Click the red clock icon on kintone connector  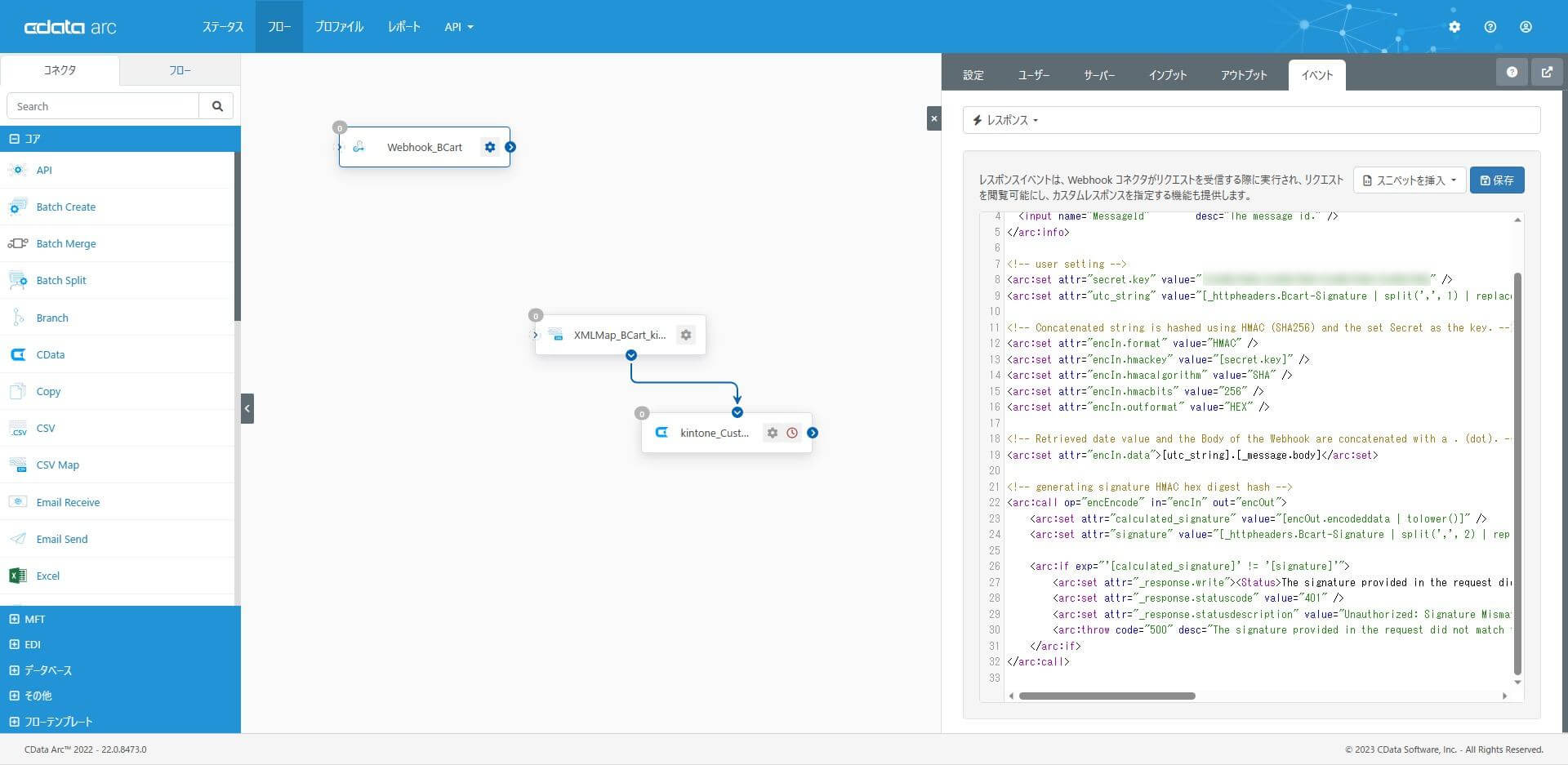792,433
